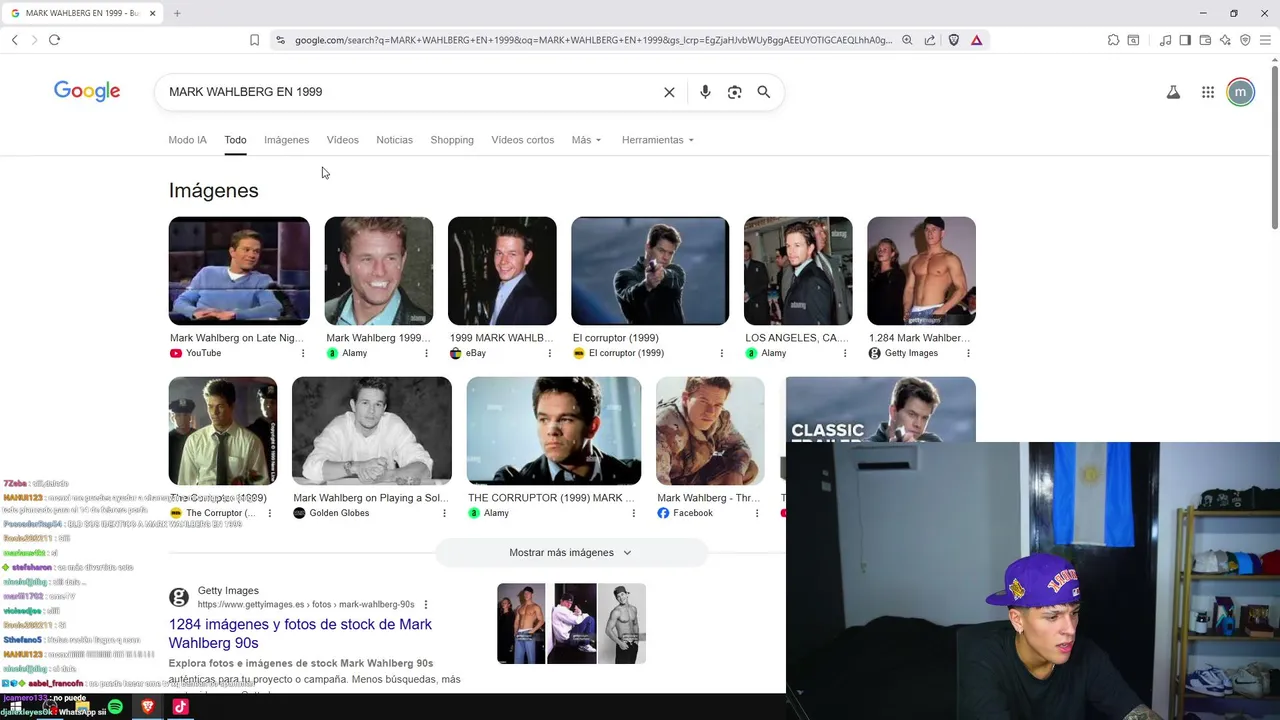Bookmark this page

click(x=254, y=40)
